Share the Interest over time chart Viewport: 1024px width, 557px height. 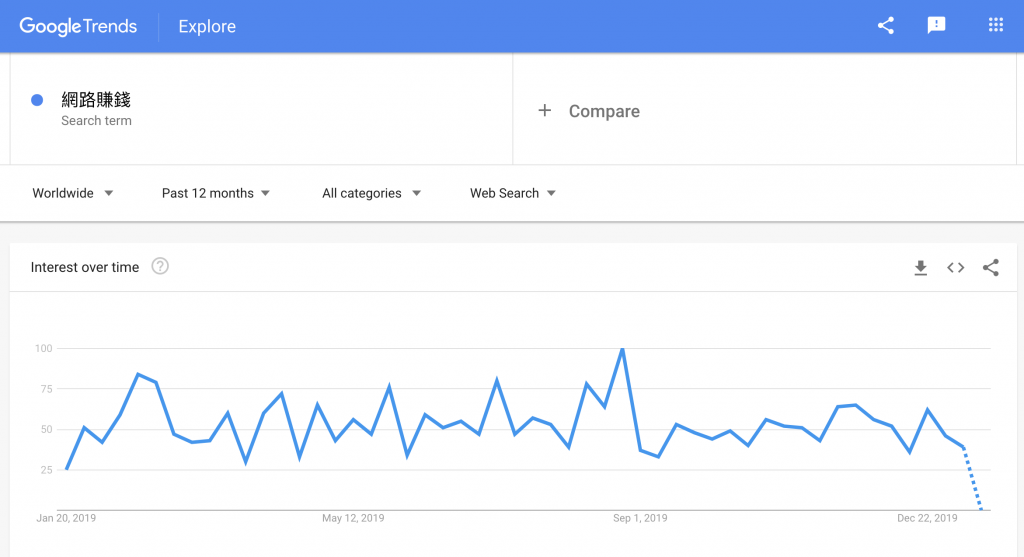pyautogui.click(x=991, y=268)
